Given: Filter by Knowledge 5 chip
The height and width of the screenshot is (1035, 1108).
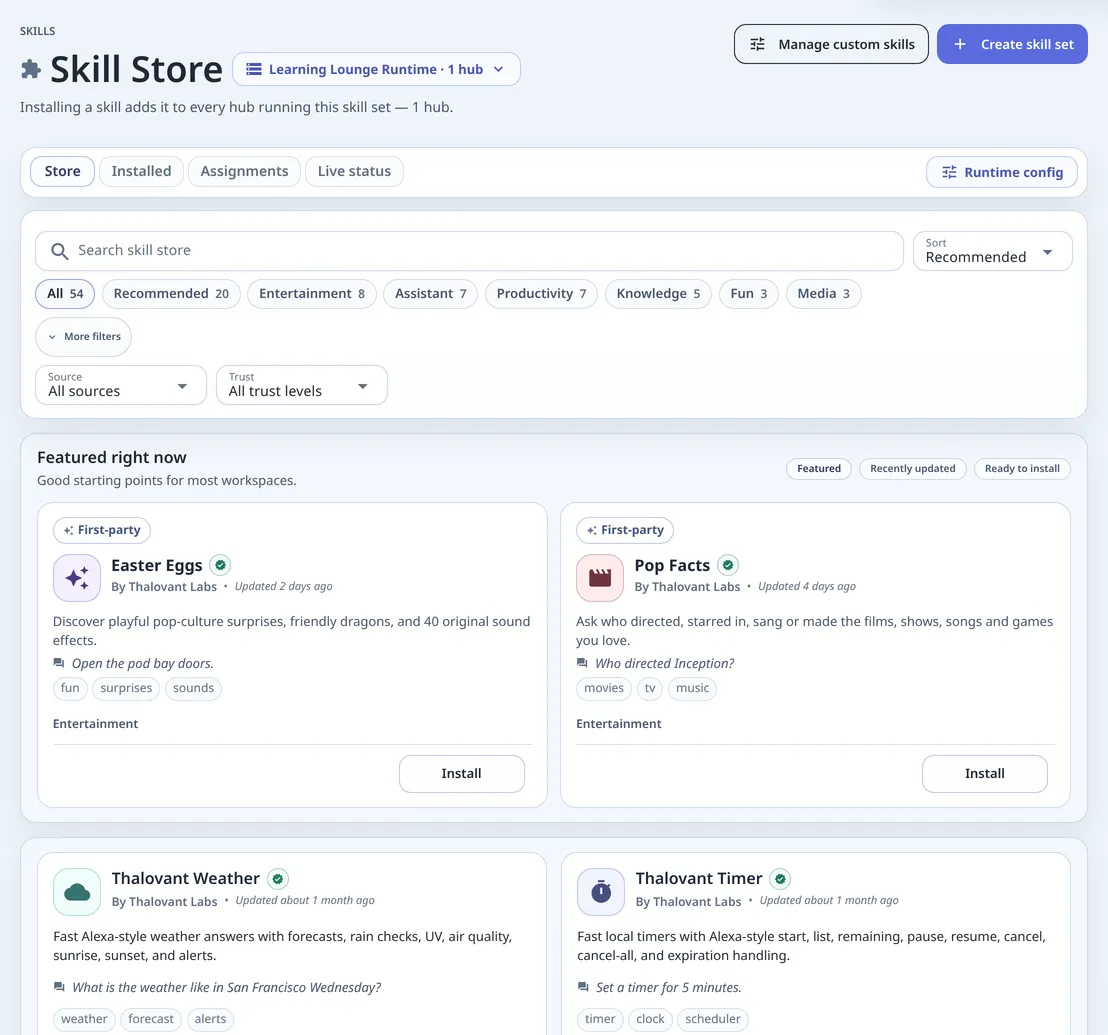Looking at the screenshot, I should click(x=659, y=294).
